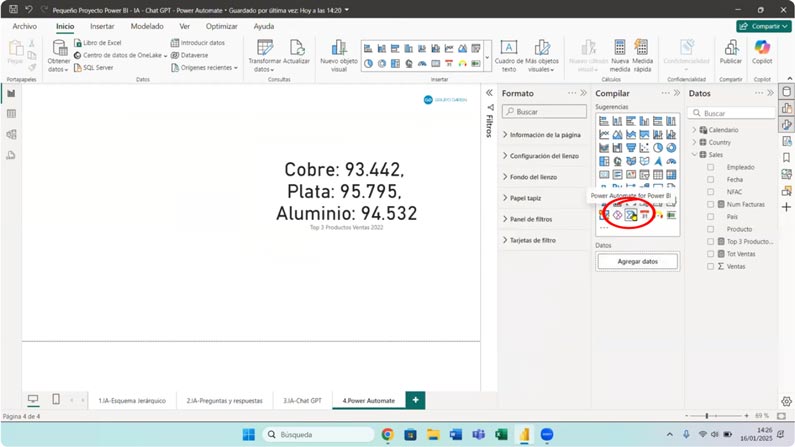Open the Modelado ribbon tab
The width and height of the screenshot is (795, 447).
point(147,26)
